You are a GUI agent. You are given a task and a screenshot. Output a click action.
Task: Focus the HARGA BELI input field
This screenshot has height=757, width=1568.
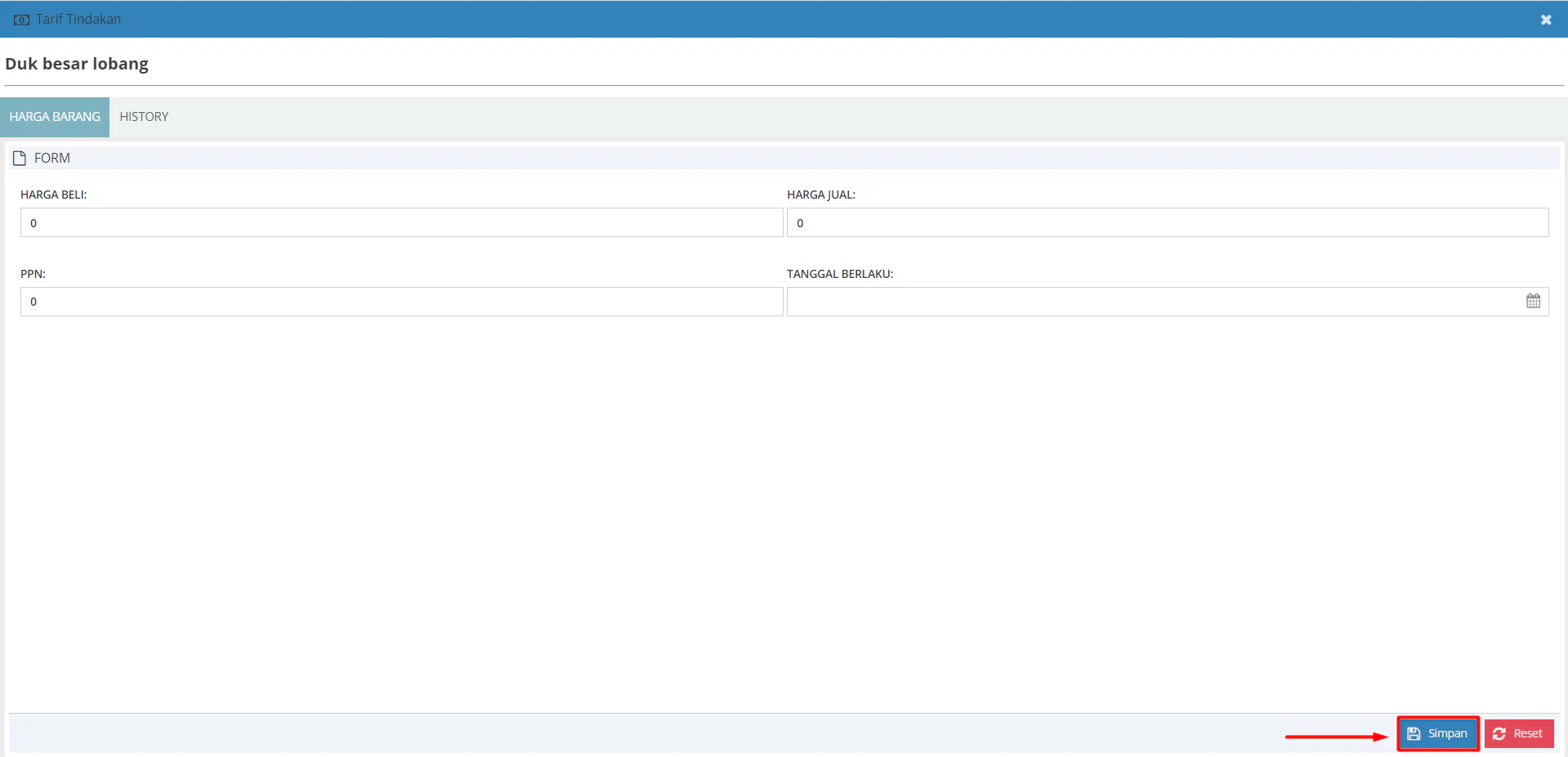coord(401,222)
